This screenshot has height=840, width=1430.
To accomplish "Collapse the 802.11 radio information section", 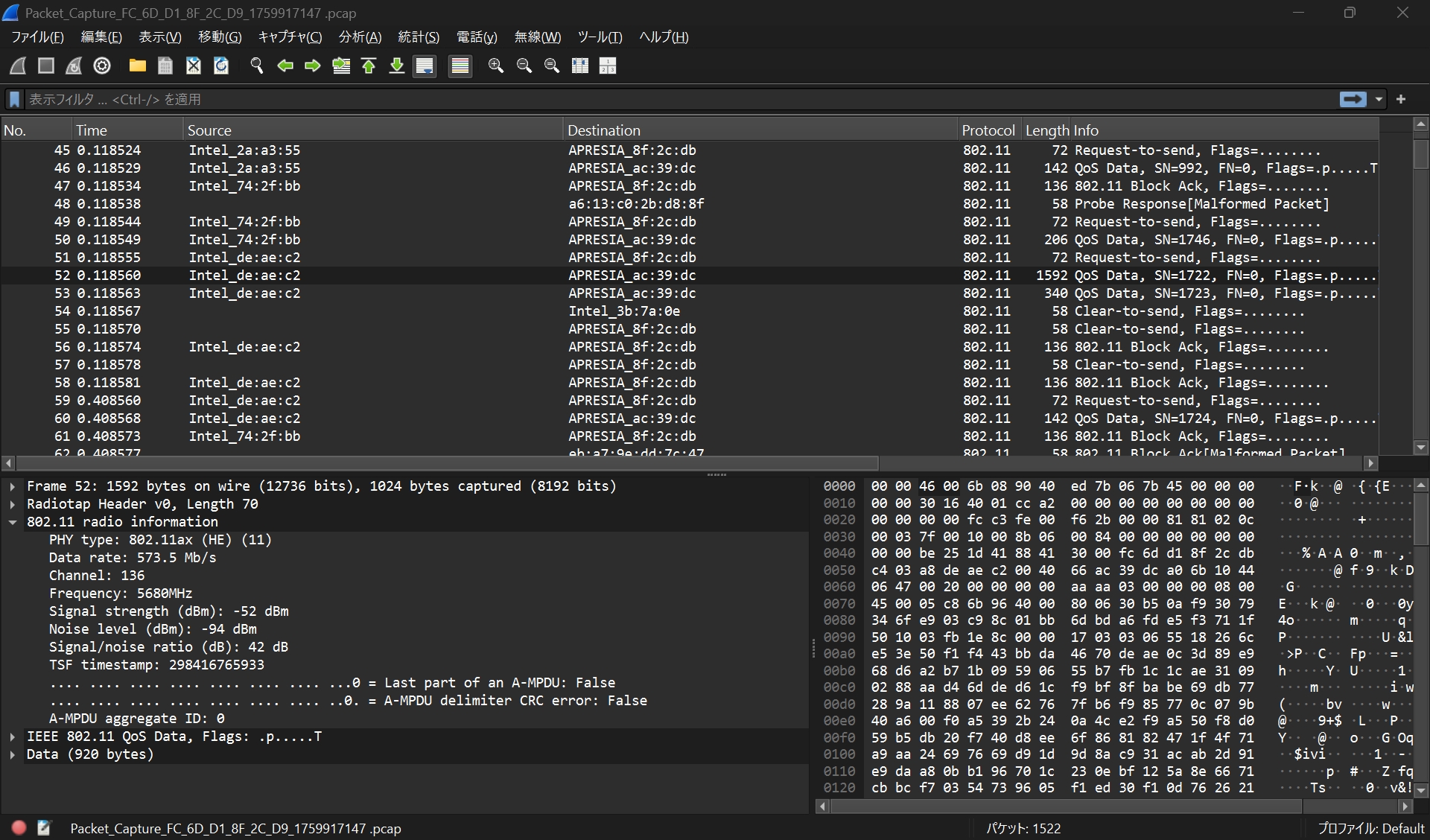I will point(13,522).
